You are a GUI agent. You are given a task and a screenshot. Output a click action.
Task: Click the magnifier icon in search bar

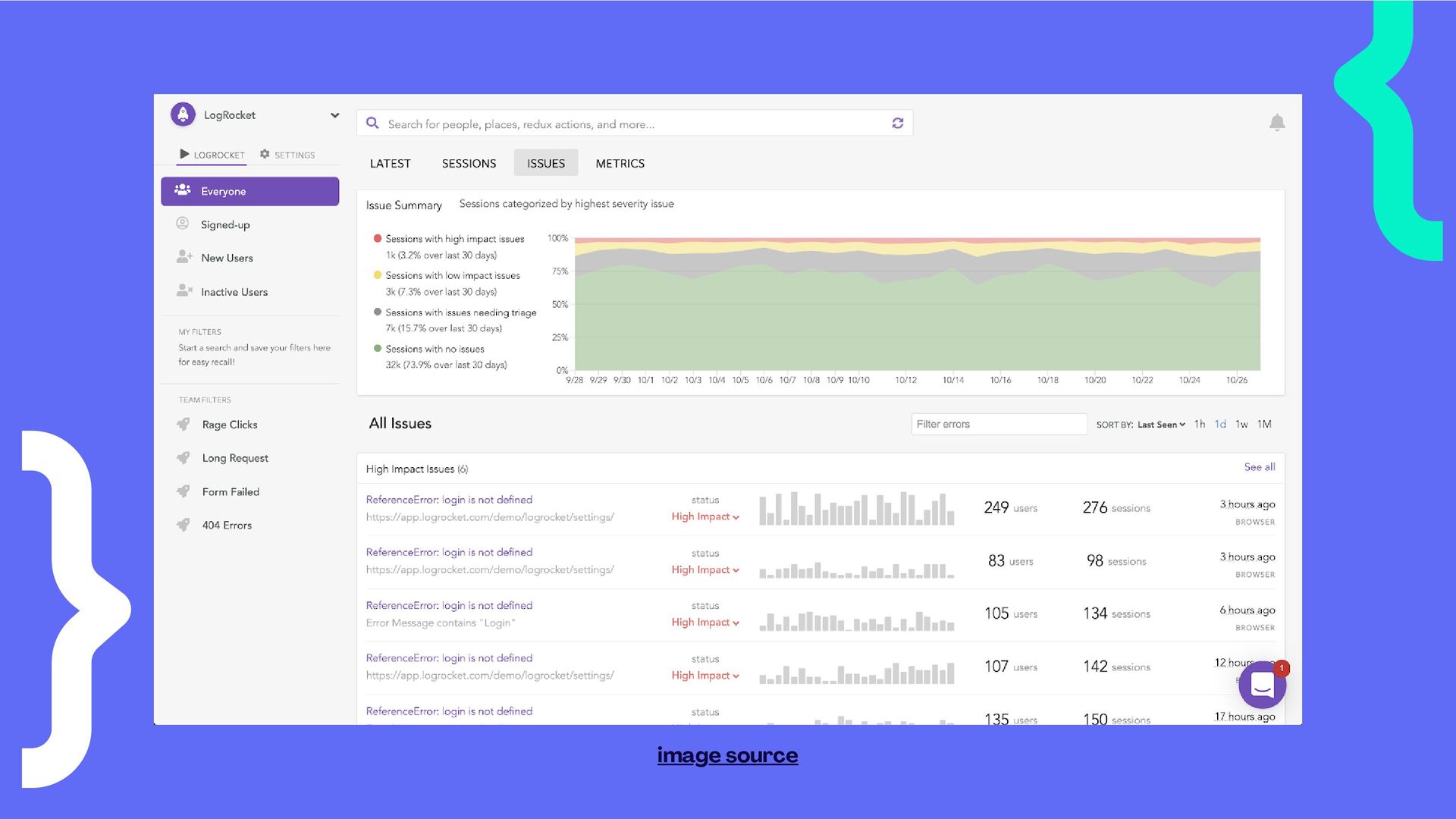[372, 123]
